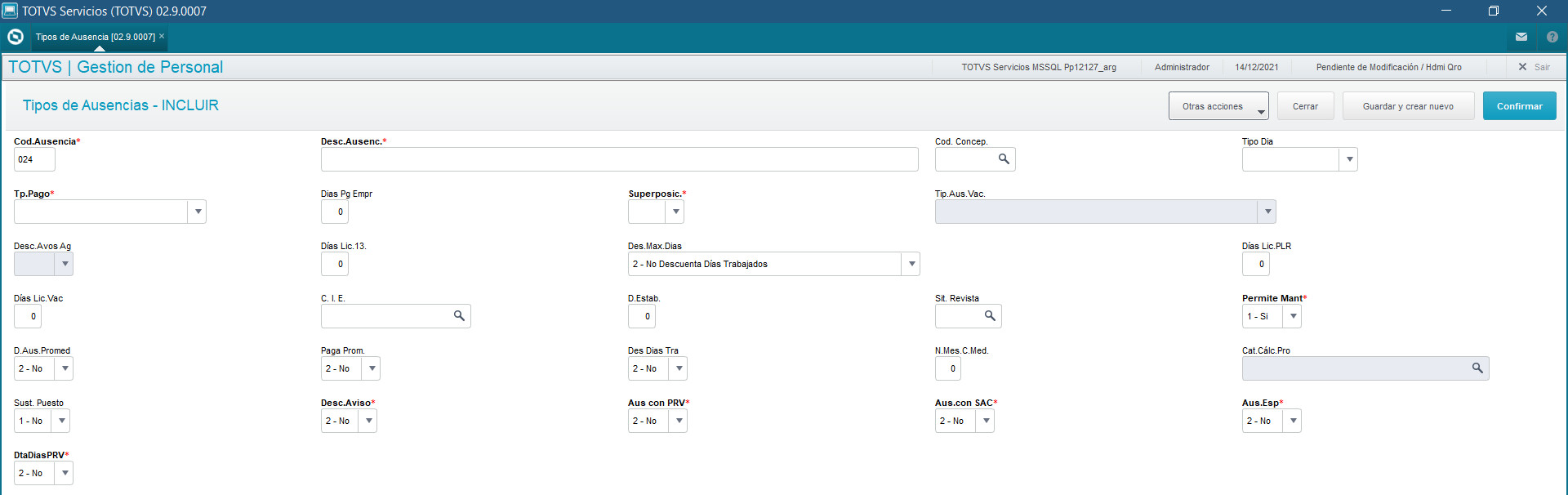Expand the Permite Mant dropdown
This screenshot has width=1568, height=495.
pyautogui.click(x=1293, y=316)
